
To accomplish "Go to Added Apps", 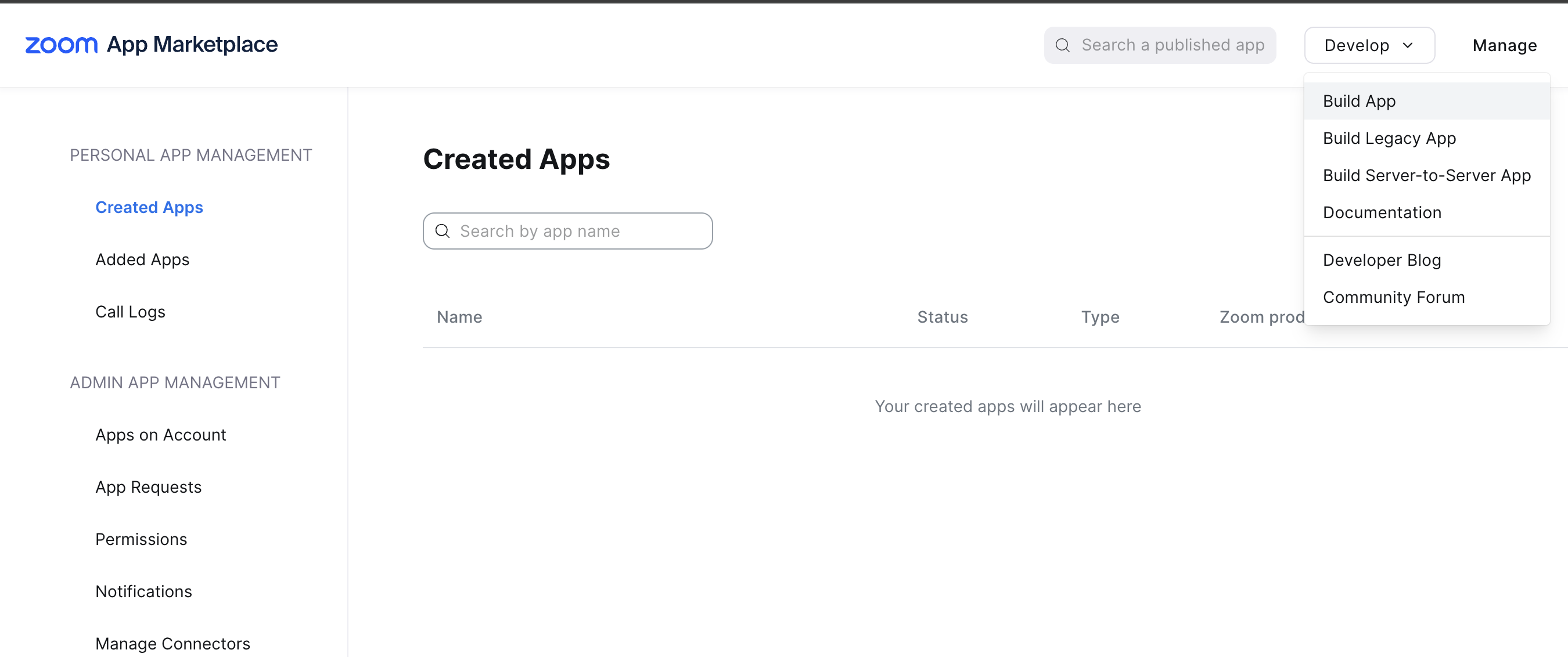I will pos(142,259).
